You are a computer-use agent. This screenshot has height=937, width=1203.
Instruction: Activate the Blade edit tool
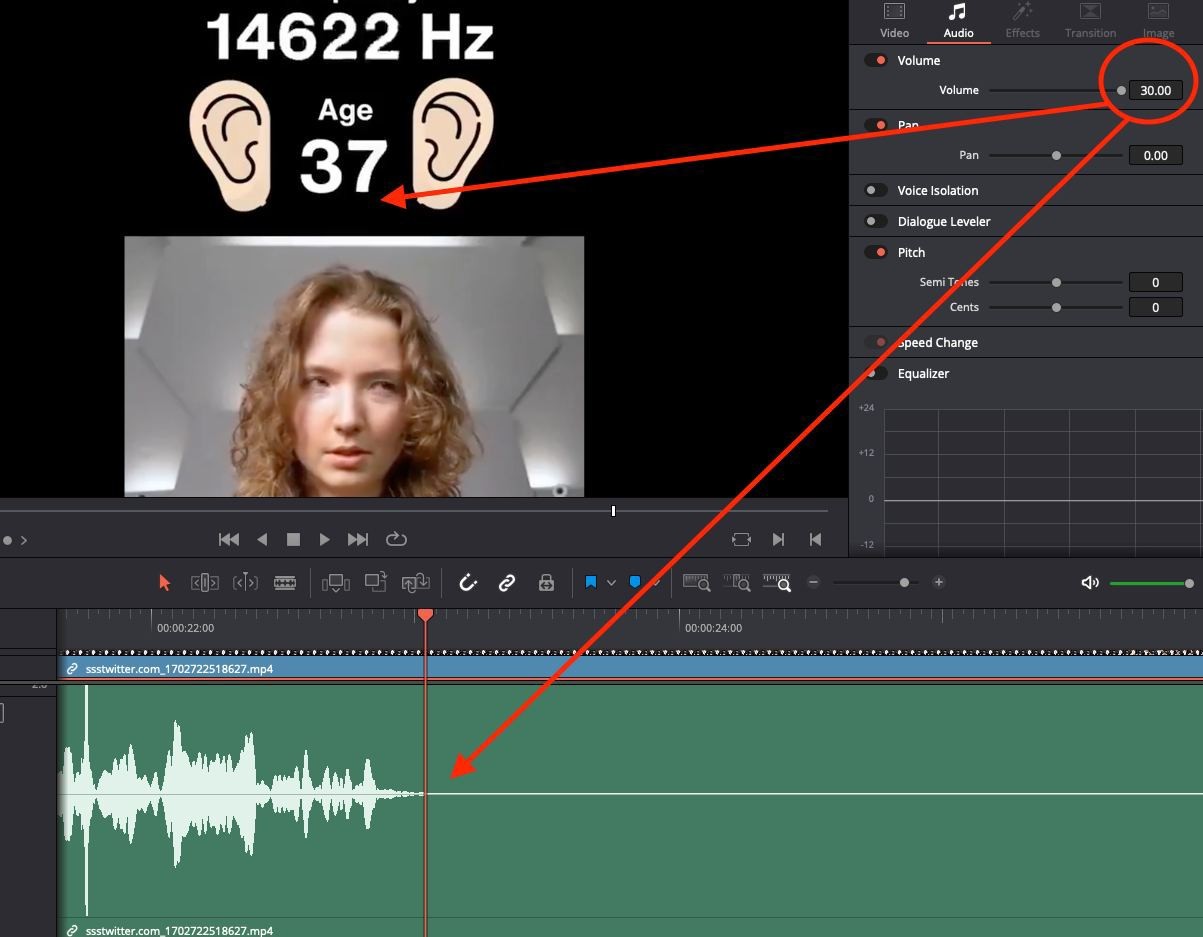(285, 582)
